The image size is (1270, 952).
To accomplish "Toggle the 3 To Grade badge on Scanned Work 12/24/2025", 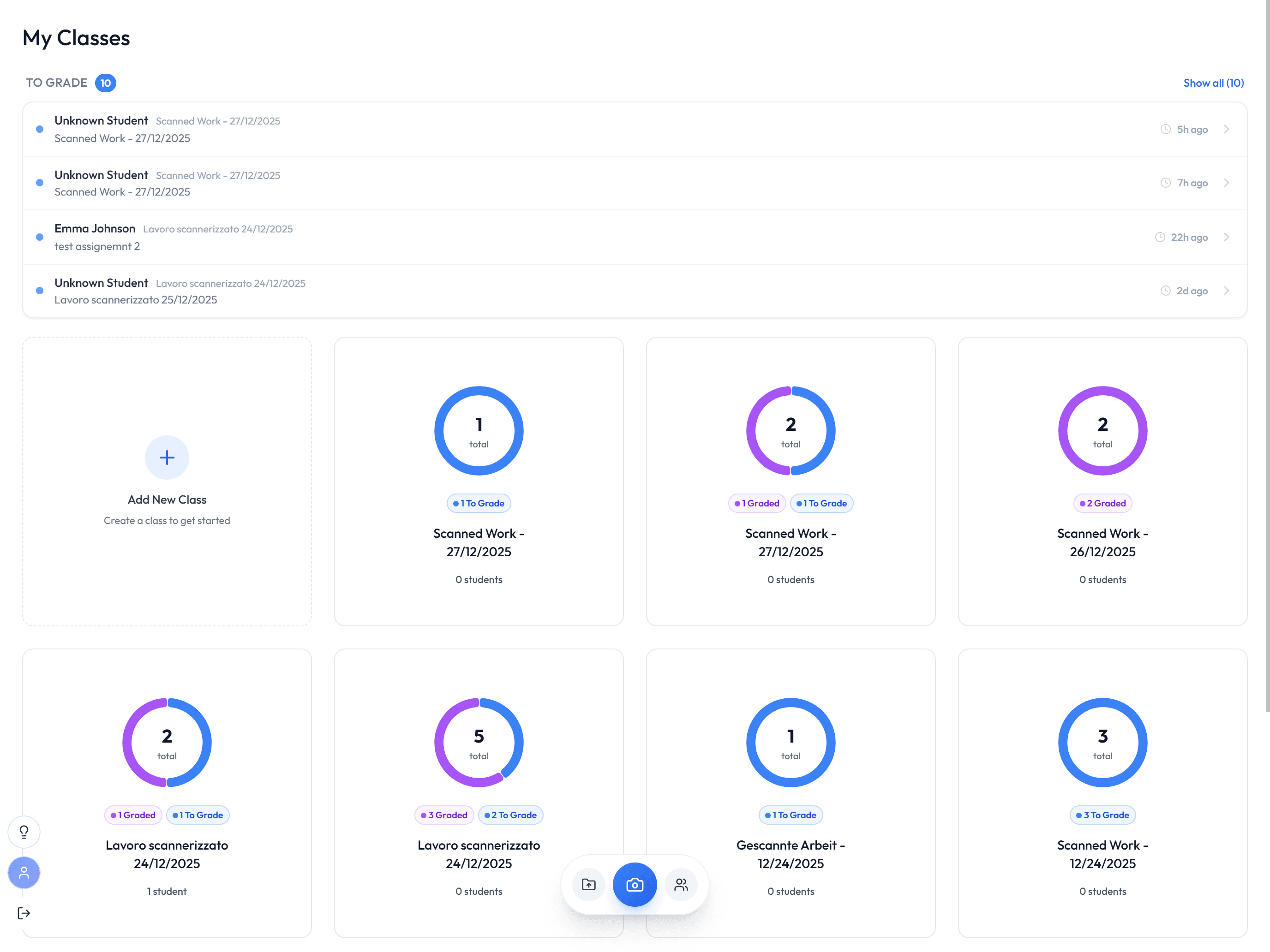I will point(1102,815).
